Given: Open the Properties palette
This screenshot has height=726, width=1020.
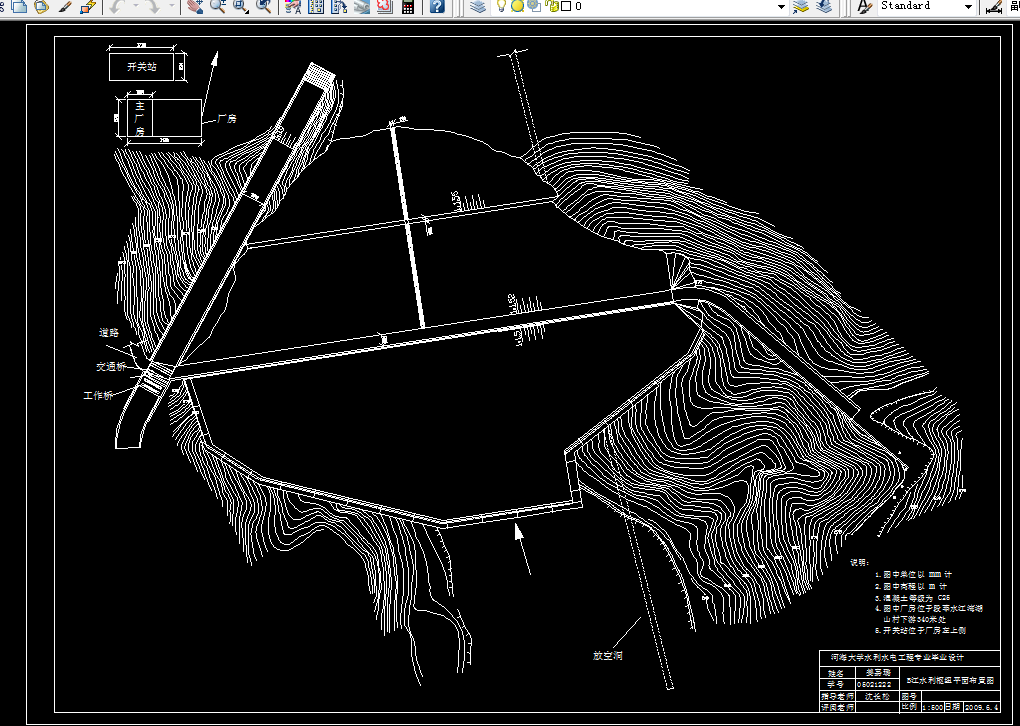Looking at the screenshot, I should 293,6.
